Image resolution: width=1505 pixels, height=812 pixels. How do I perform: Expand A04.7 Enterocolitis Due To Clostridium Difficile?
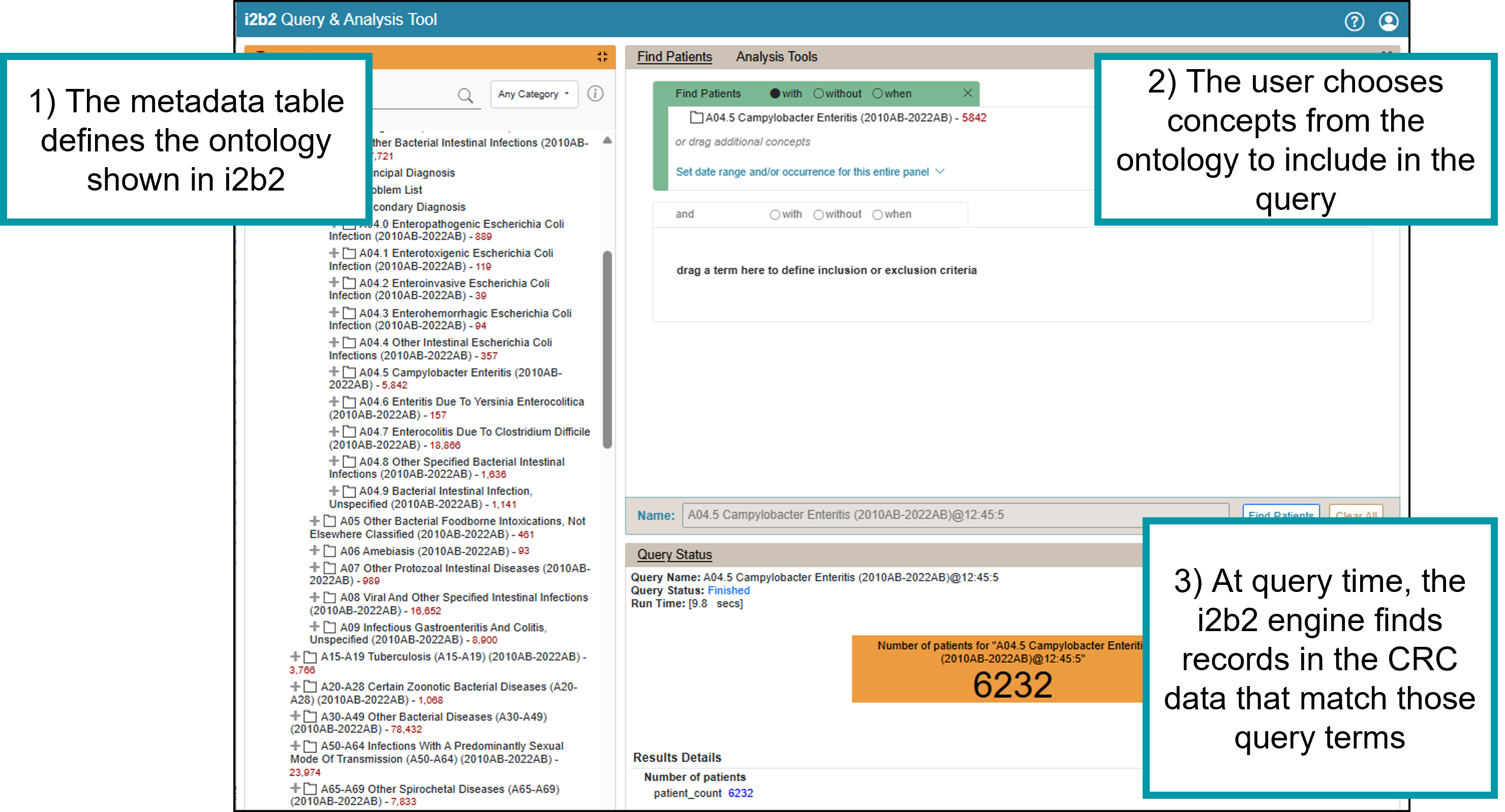click(x=333, y=431)
